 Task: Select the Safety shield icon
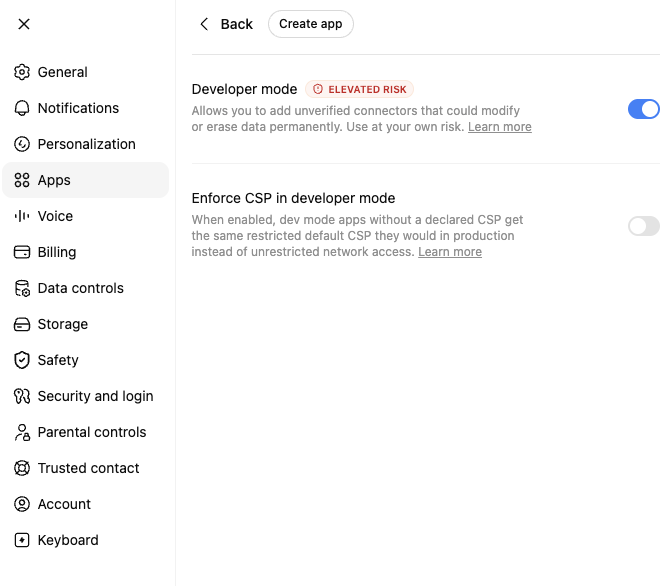pyautogui.click(x=22, y=360)
